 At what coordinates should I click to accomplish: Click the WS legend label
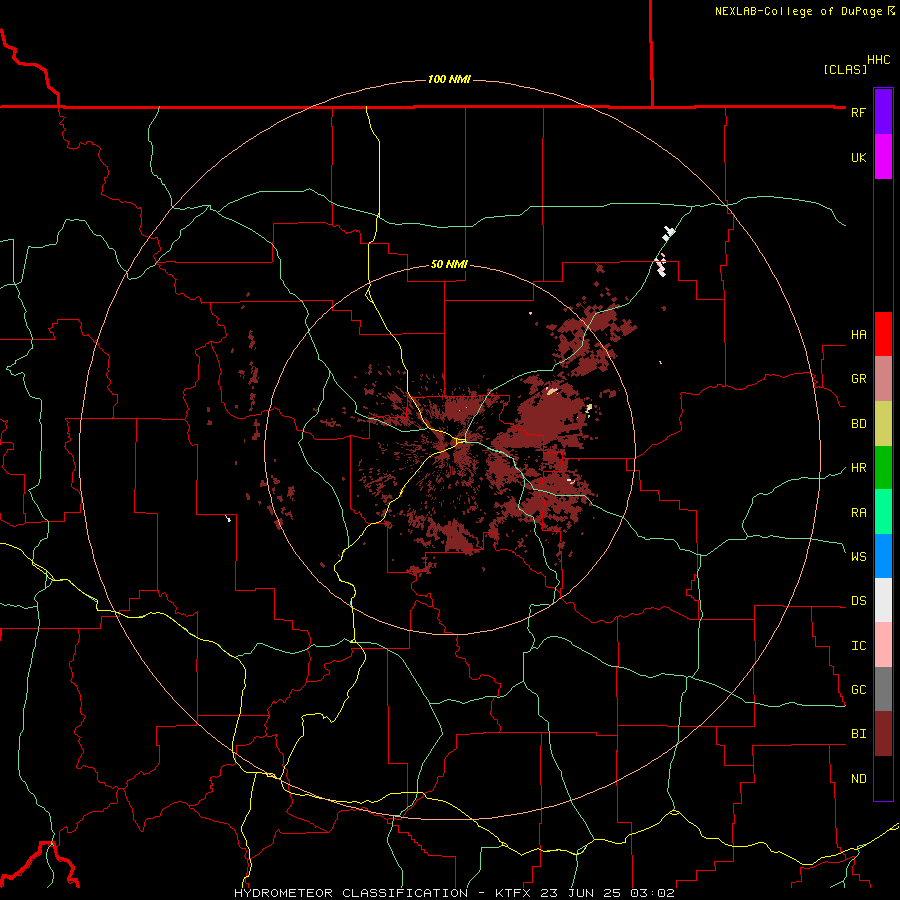click(x=858, y=556)
